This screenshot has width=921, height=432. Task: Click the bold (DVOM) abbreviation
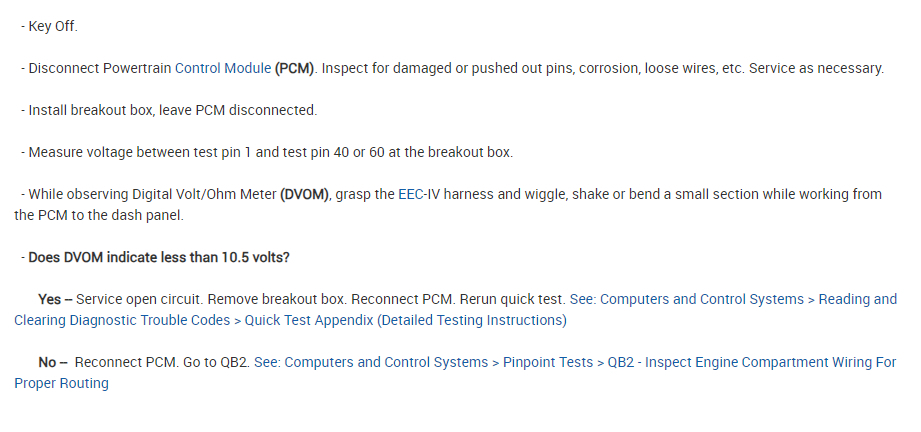(304, 194)
